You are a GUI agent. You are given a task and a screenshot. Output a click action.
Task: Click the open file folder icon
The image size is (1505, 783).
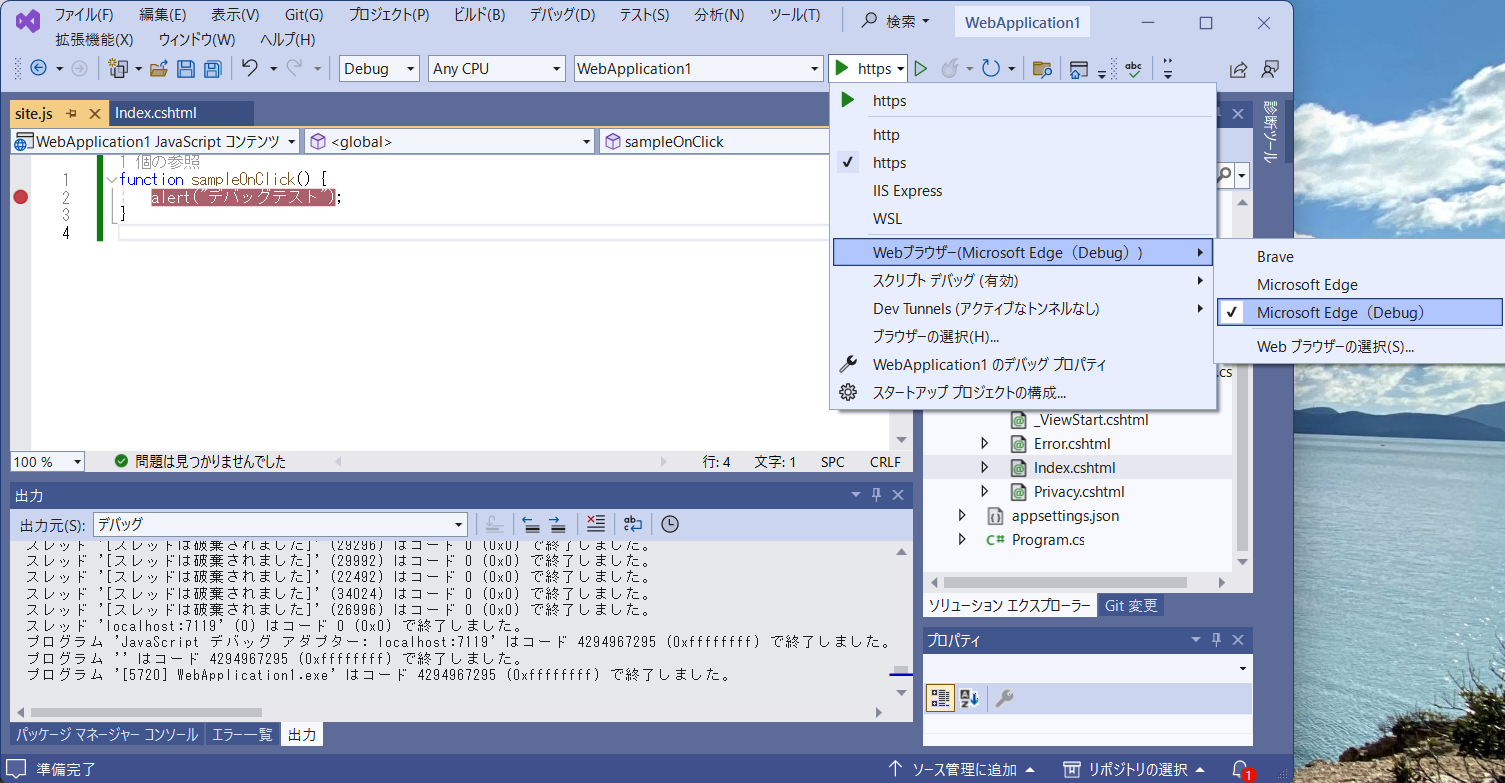pos(158,69)
